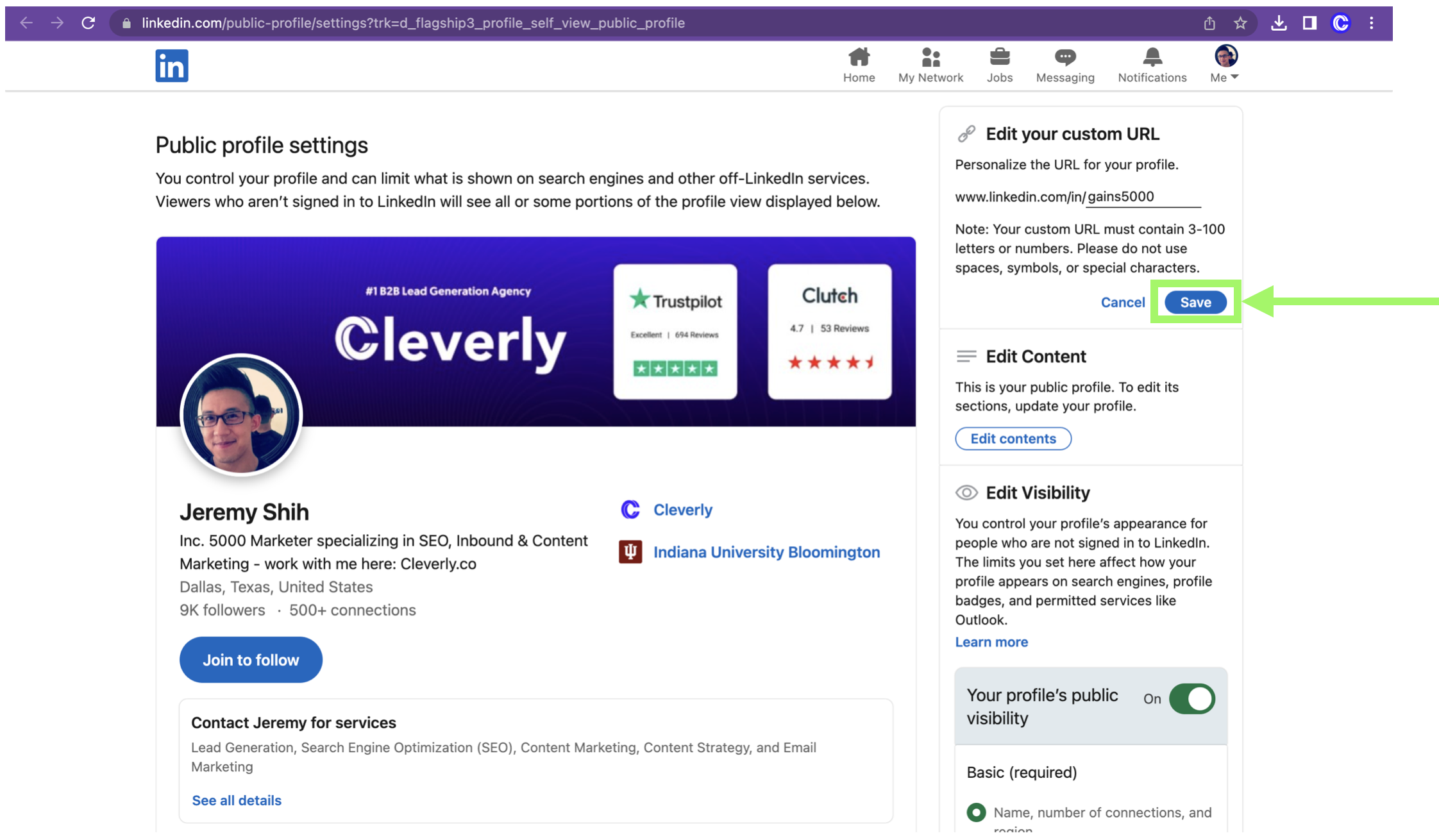
Task: Turn off profile's public visibility toggle
Action: coord(1191,698)
